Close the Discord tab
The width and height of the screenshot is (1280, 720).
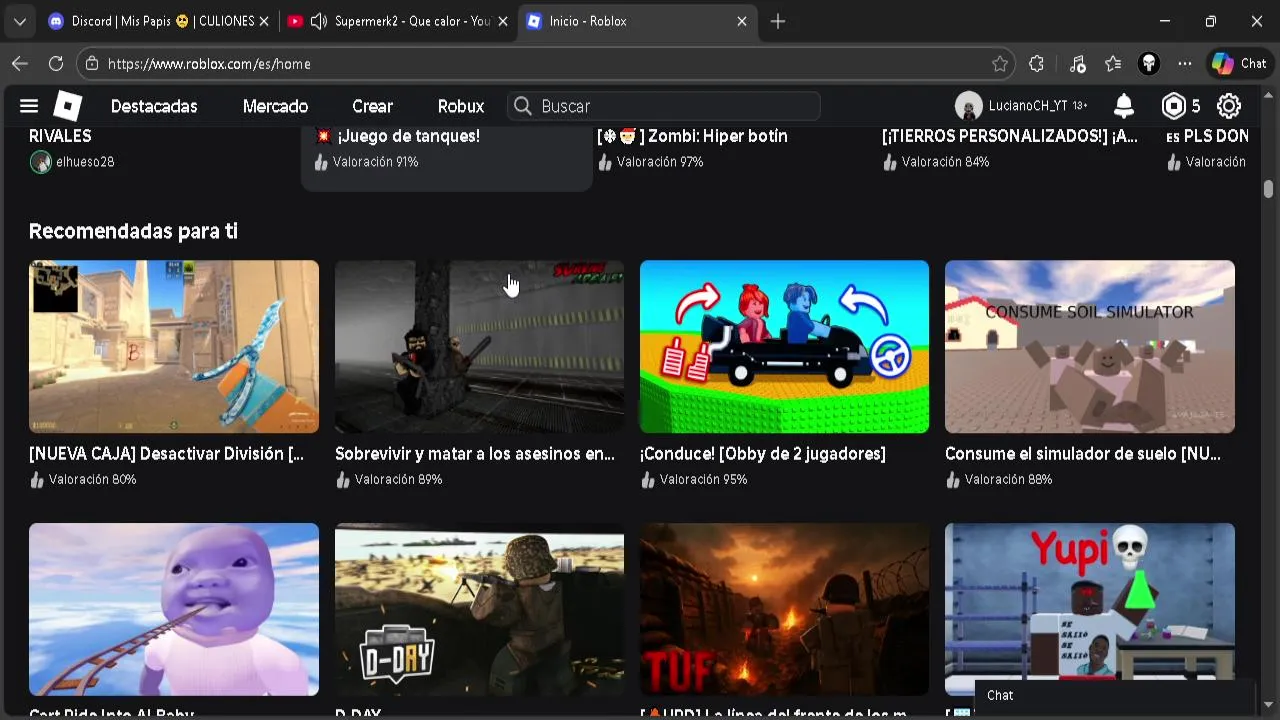pyautogui.click(x=264, y=21)
